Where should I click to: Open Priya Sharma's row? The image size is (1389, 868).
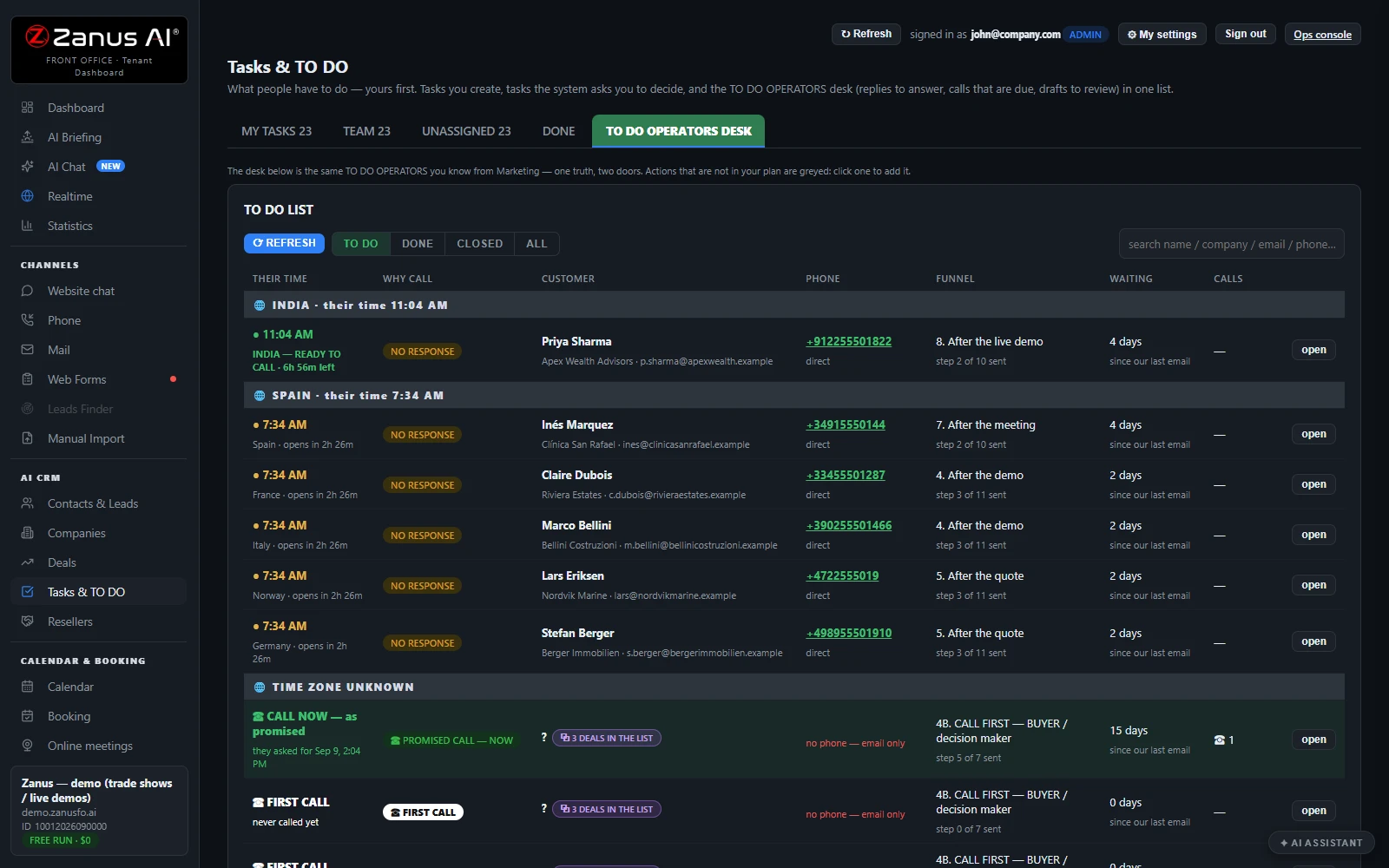point(1313,350)
